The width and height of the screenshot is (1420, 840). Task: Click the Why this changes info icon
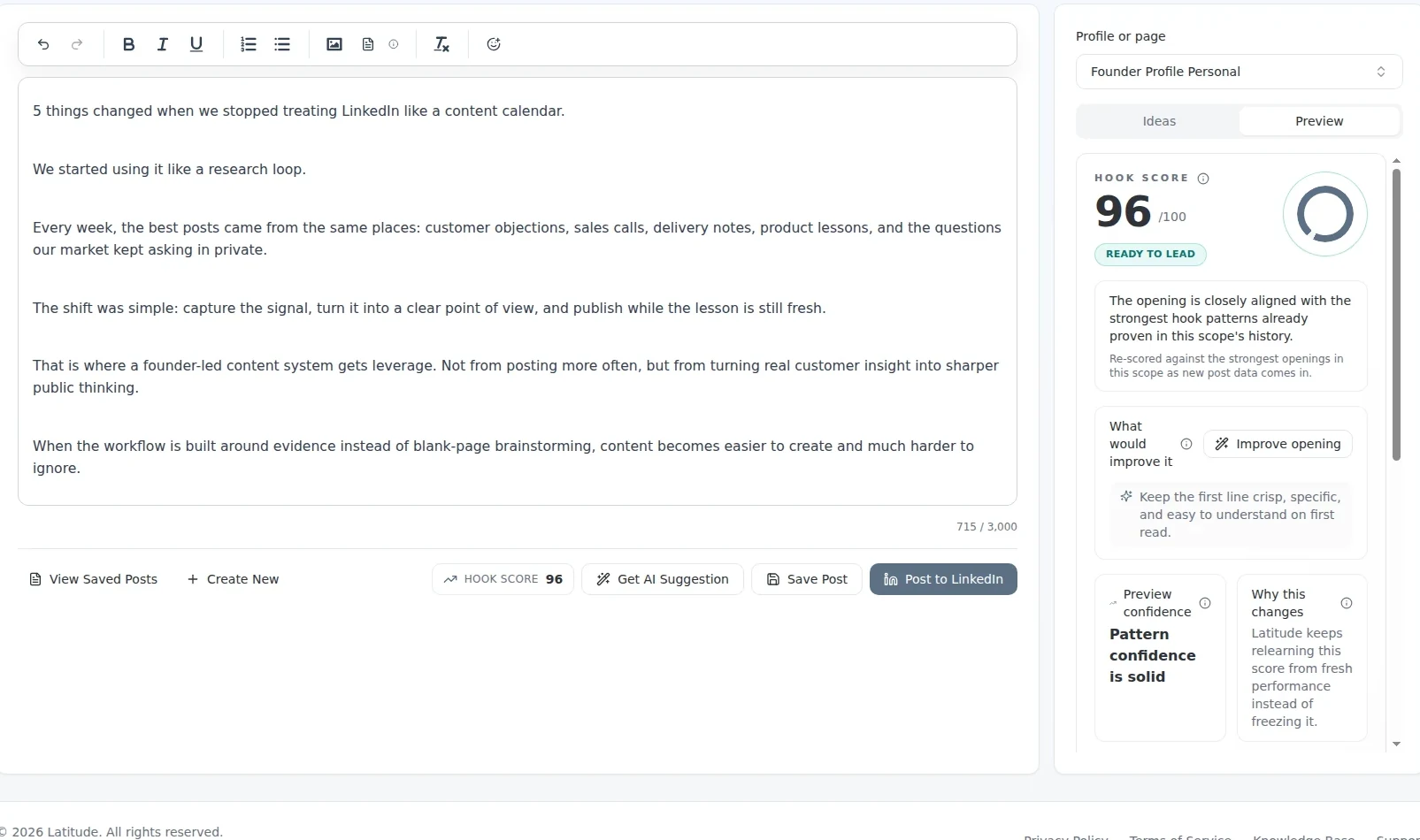[1347, 603]
